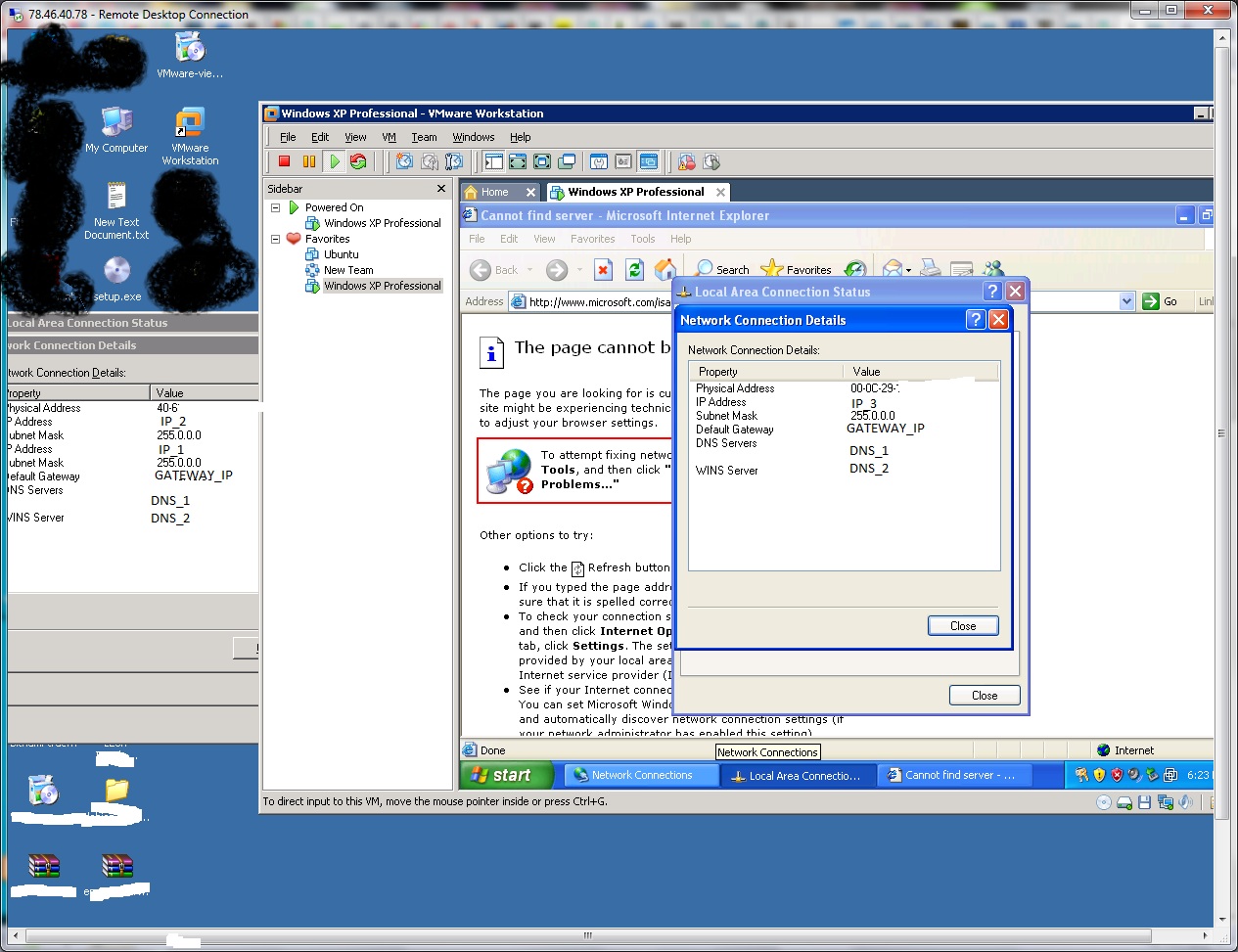The width and height of the screenshot is (1238, 952).
Task: Show the VM summary view icon
Action: (x=599, y=161)
